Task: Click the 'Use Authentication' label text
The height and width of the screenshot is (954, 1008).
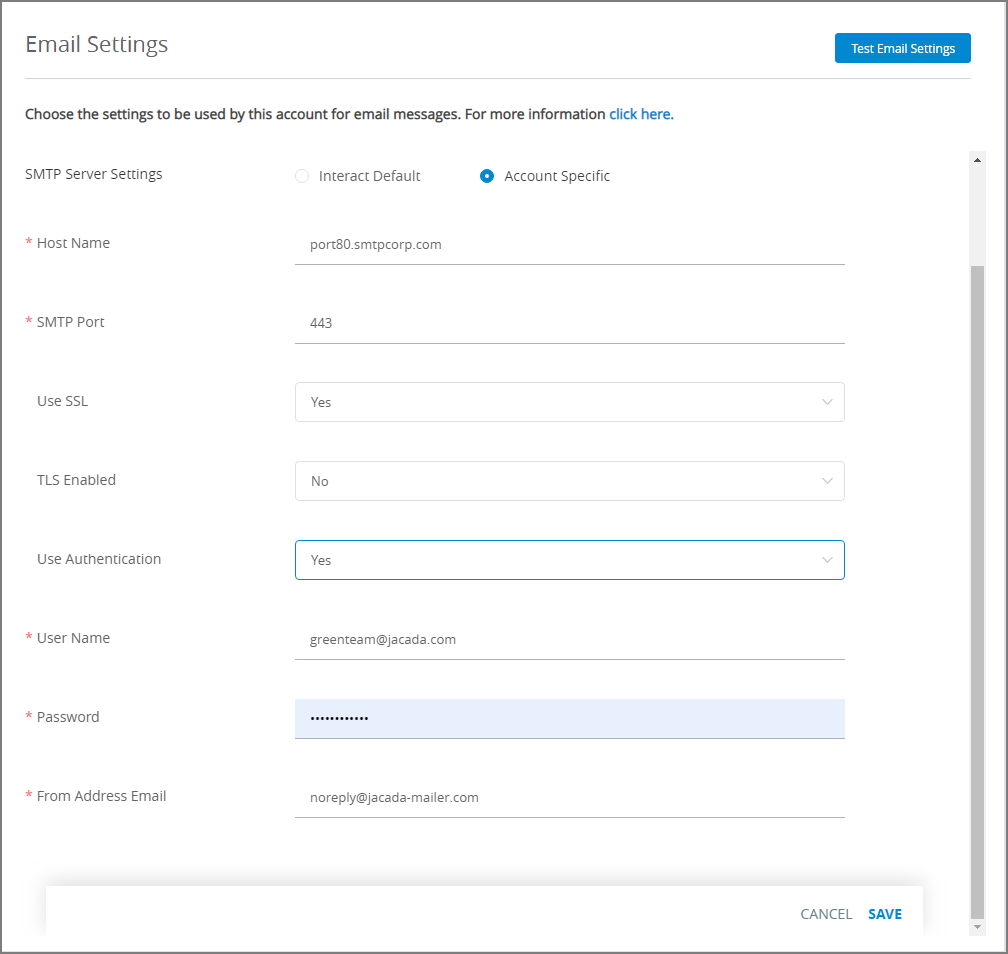Action: point(99,559)
